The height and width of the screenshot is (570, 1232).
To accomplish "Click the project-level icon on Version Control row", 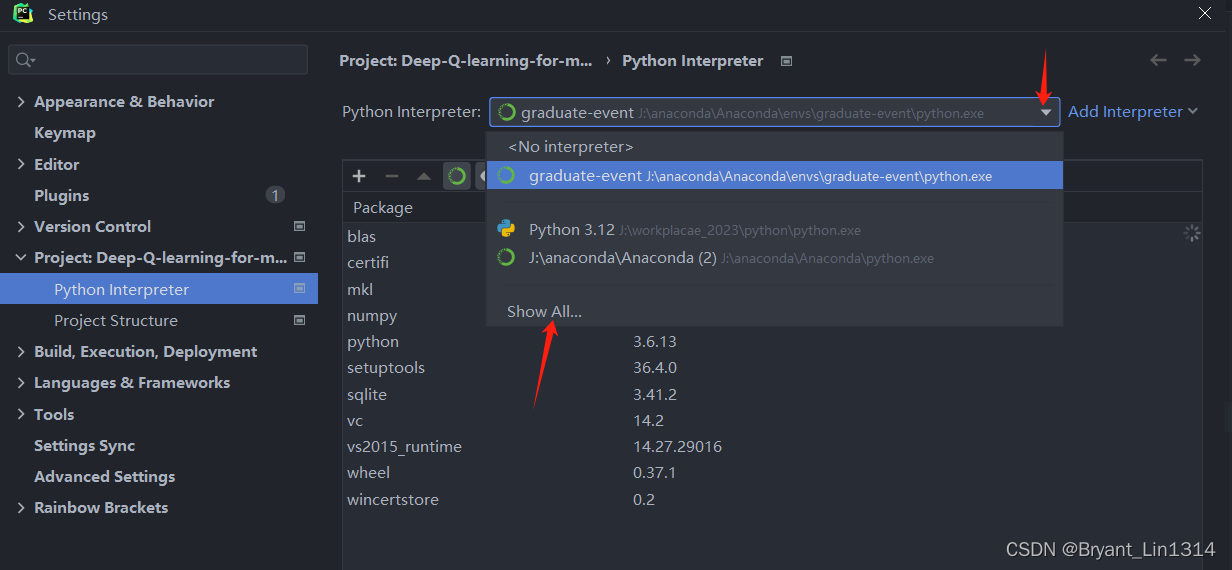I will pos(299,227).
